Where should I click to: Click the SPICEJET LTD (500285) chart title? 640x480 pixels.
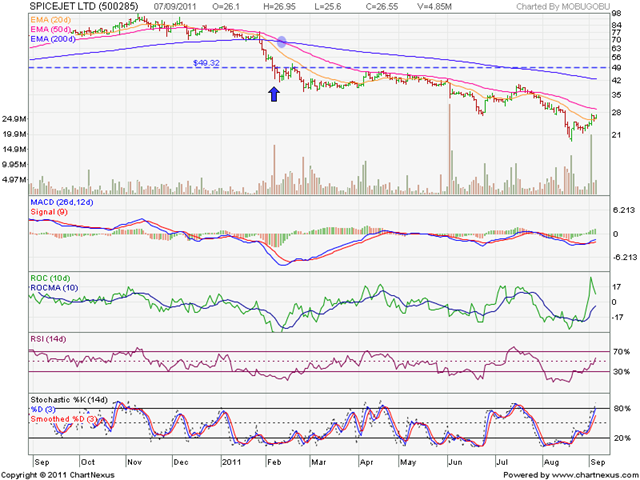coord(84,6)
